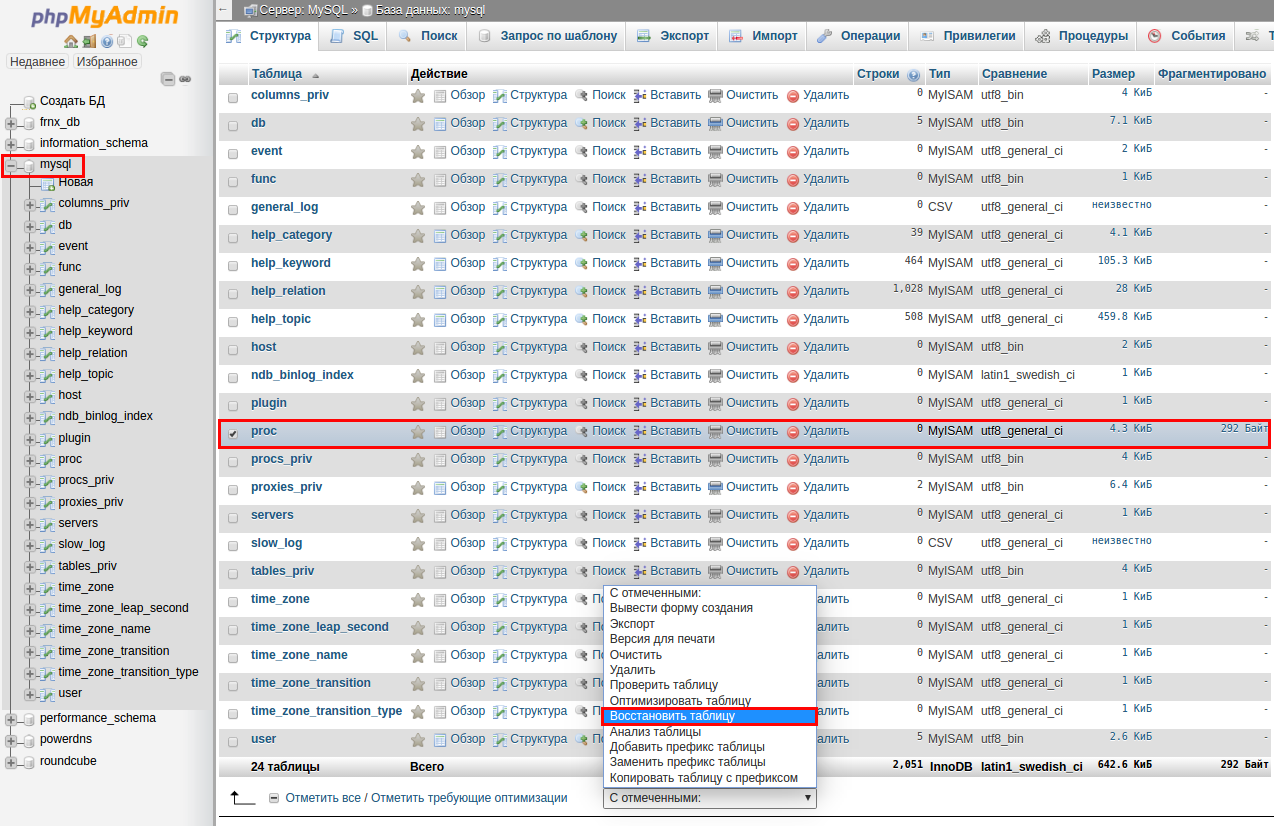The image size is (1274, 826).
Task: Expand the frnx_db database node
Action: [x=11, y=123]
